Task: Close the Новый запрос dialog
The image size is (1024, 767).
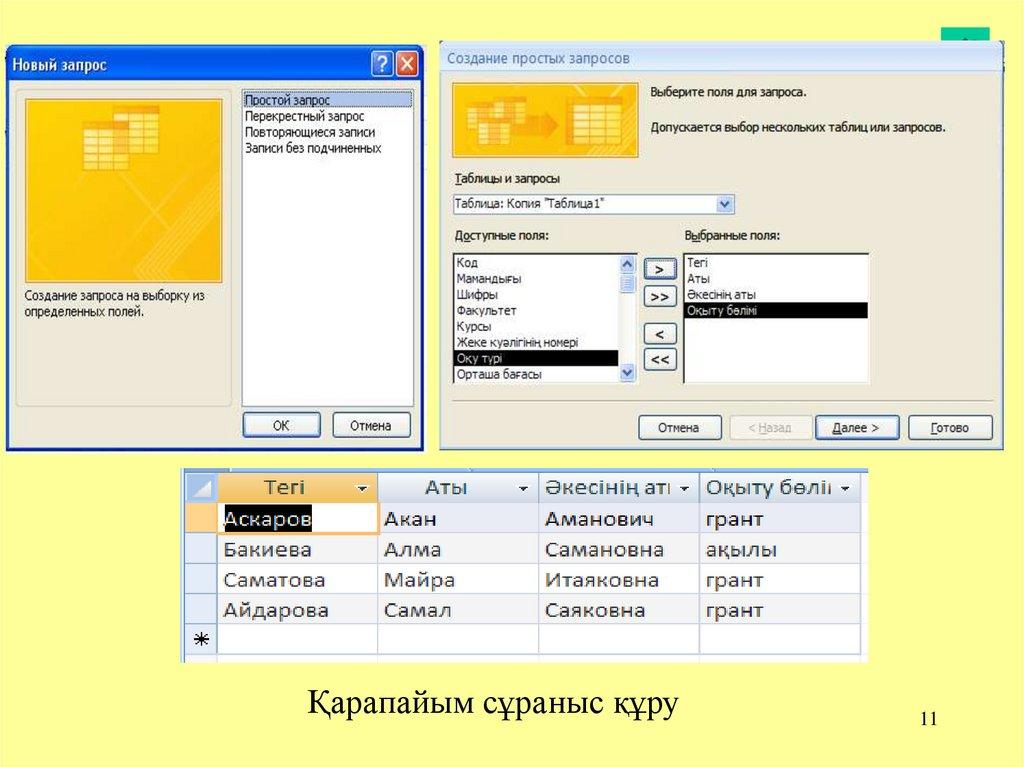Action: coord(407,65)
